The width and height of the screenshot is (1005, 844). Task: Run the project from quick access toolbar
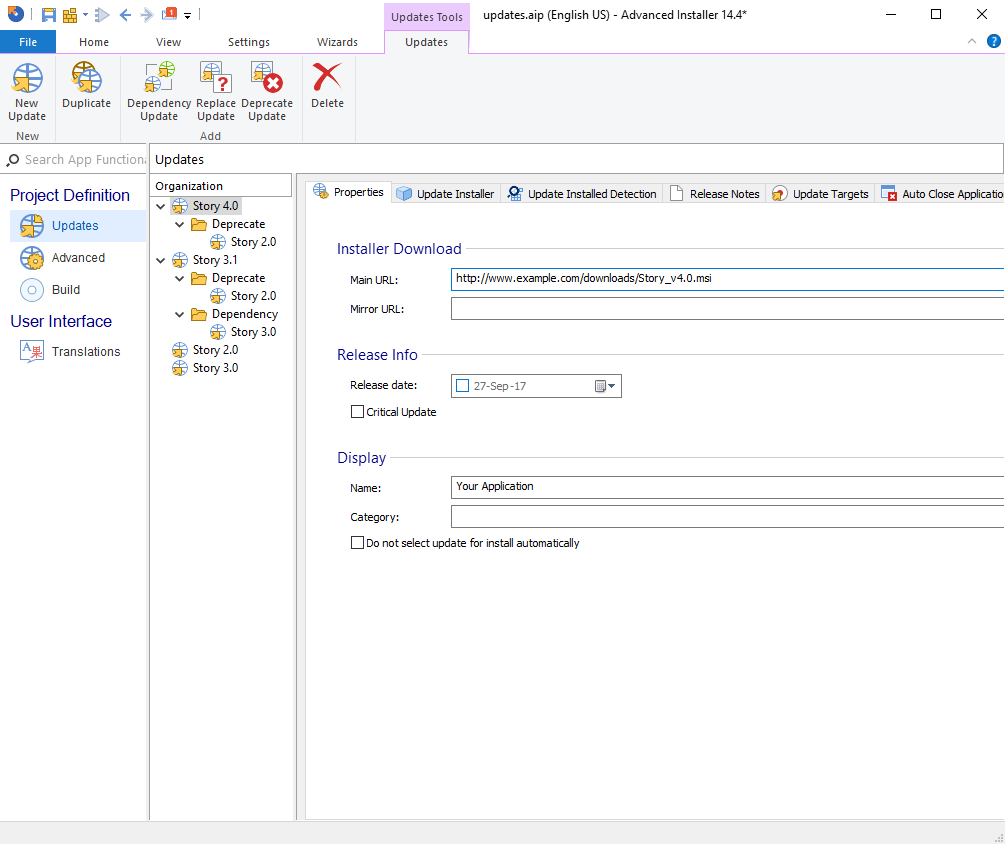(102, 15)
